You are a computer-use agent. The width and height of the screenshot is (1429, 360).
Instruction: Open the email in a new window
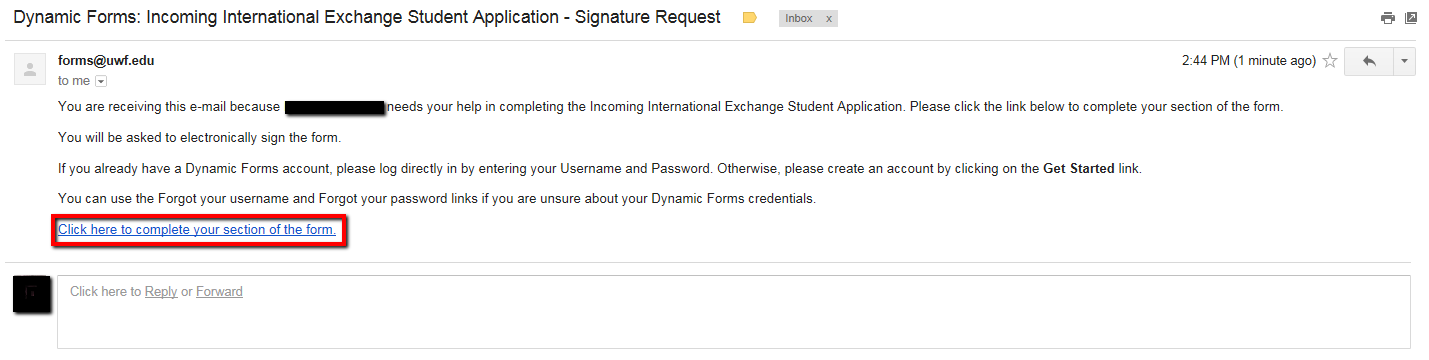(1411, 18)
